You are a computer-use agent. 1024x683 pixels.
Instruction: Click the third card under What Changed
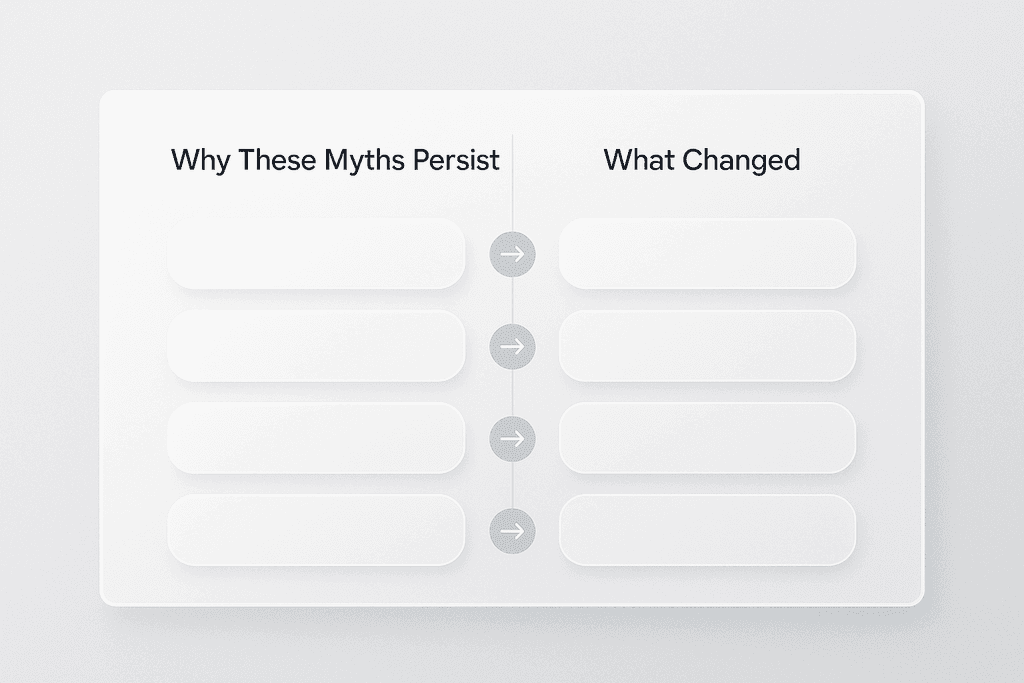[707, 438]
